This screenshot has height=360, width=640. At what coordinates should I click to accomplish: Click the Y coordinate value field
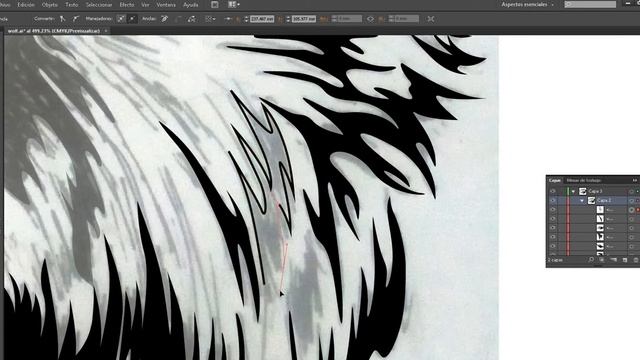coord(304,19)
